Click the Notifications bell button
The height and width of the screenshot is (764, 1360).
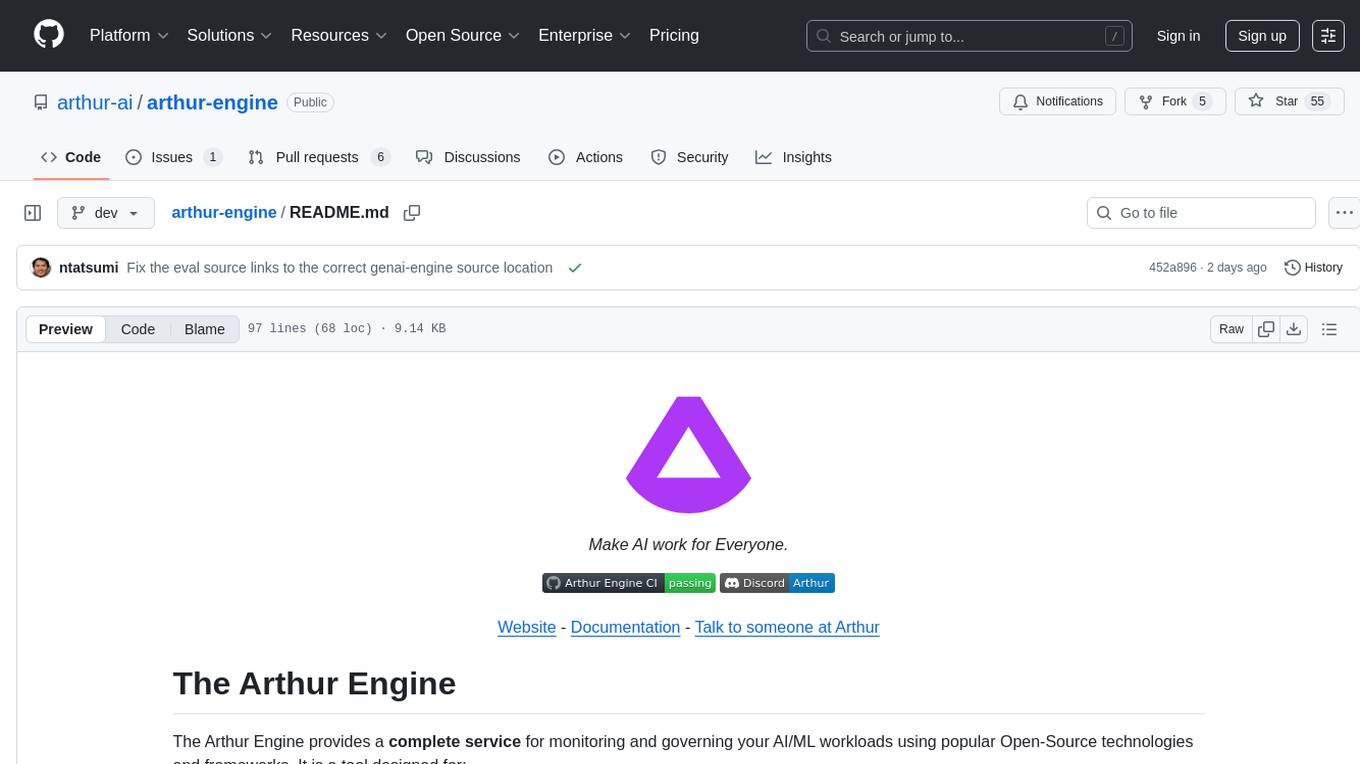pyautogui.click(x=1058, y=101)
